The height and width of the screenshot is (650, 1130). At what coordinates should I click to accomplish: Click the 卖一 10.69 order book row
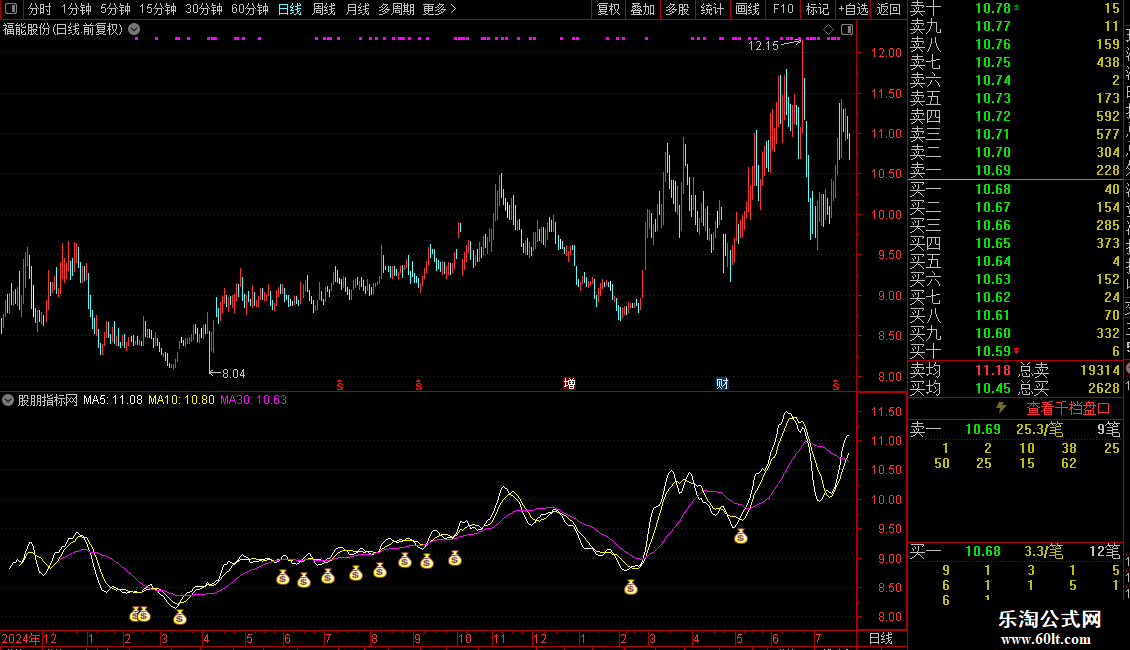pos(1015,170)
